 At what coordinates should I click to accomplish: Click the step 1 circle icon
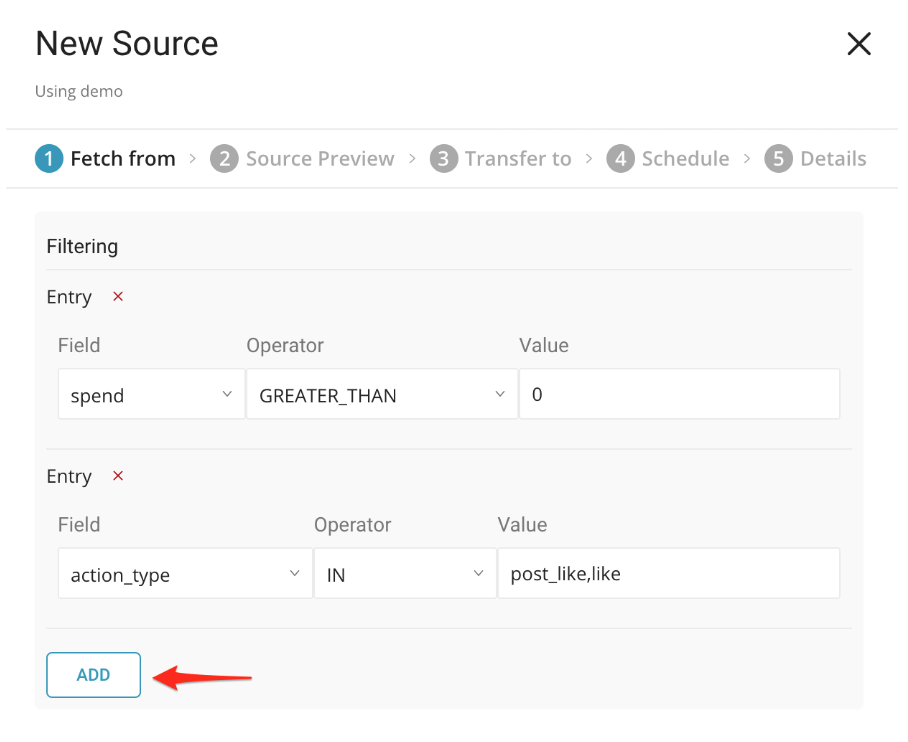tap(48, 159)
